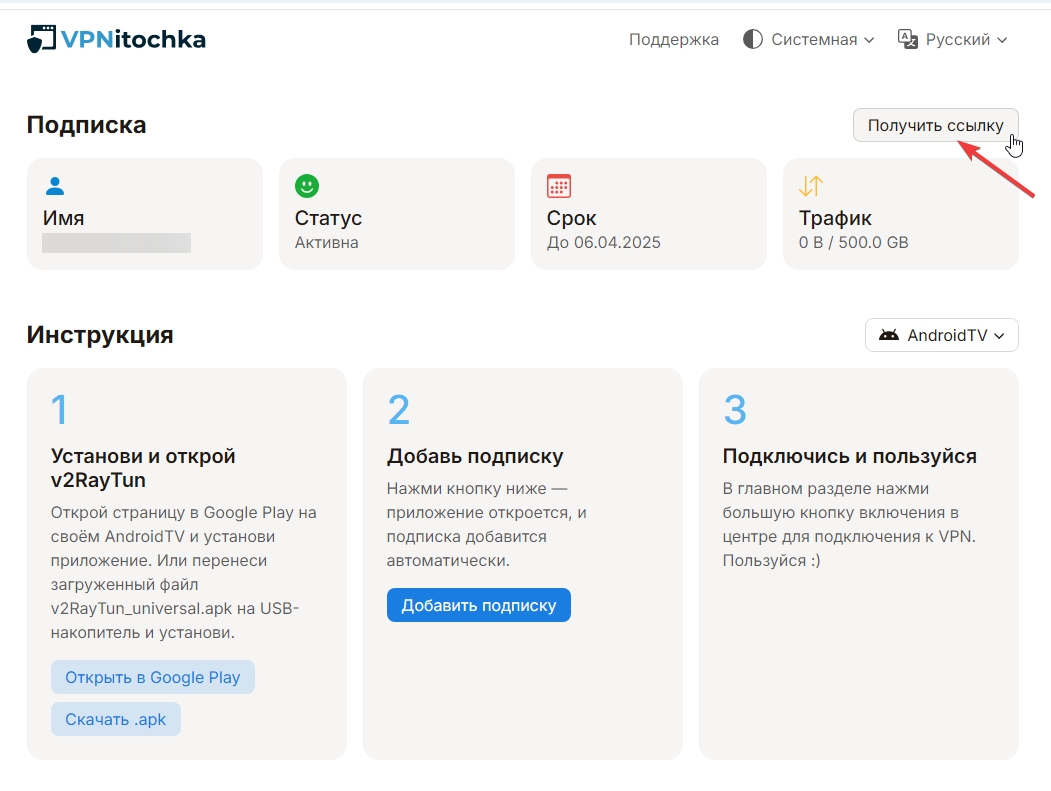Click the step number 1 card heading
The image size is (1051, 791).
[x=143, y=468]
